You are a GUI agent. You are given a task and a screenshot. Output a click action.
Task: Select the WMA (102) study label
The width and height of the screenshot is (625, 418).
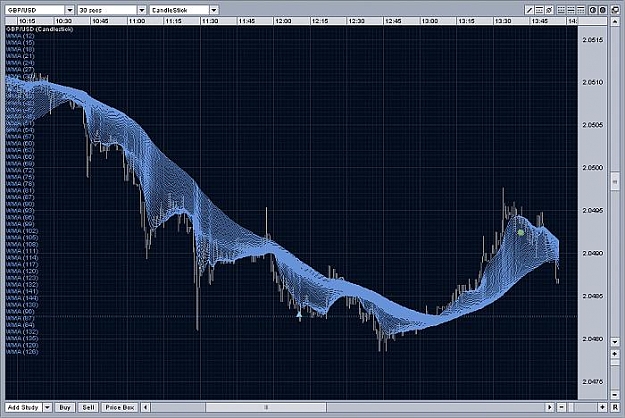22,231
